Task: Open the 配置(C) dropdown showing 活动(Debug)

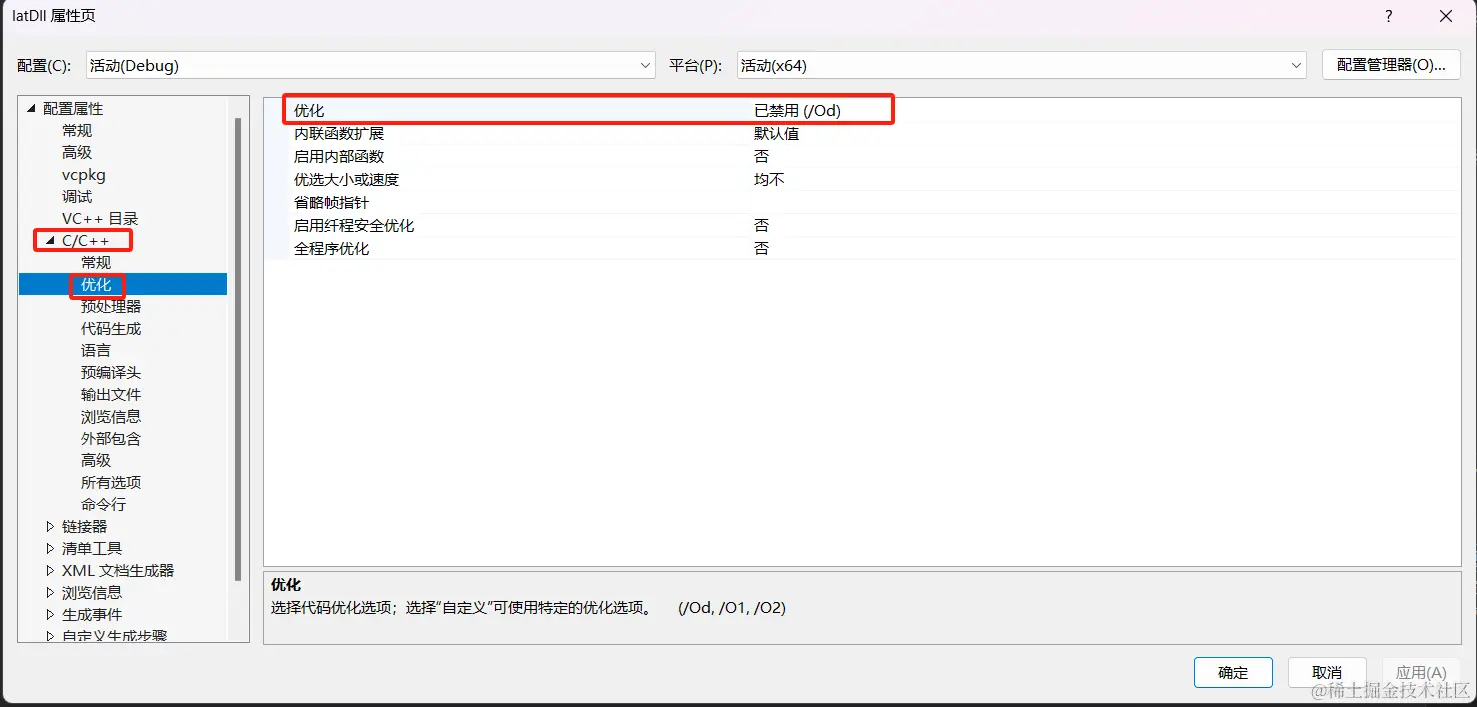Action: [x=370, y=66]
